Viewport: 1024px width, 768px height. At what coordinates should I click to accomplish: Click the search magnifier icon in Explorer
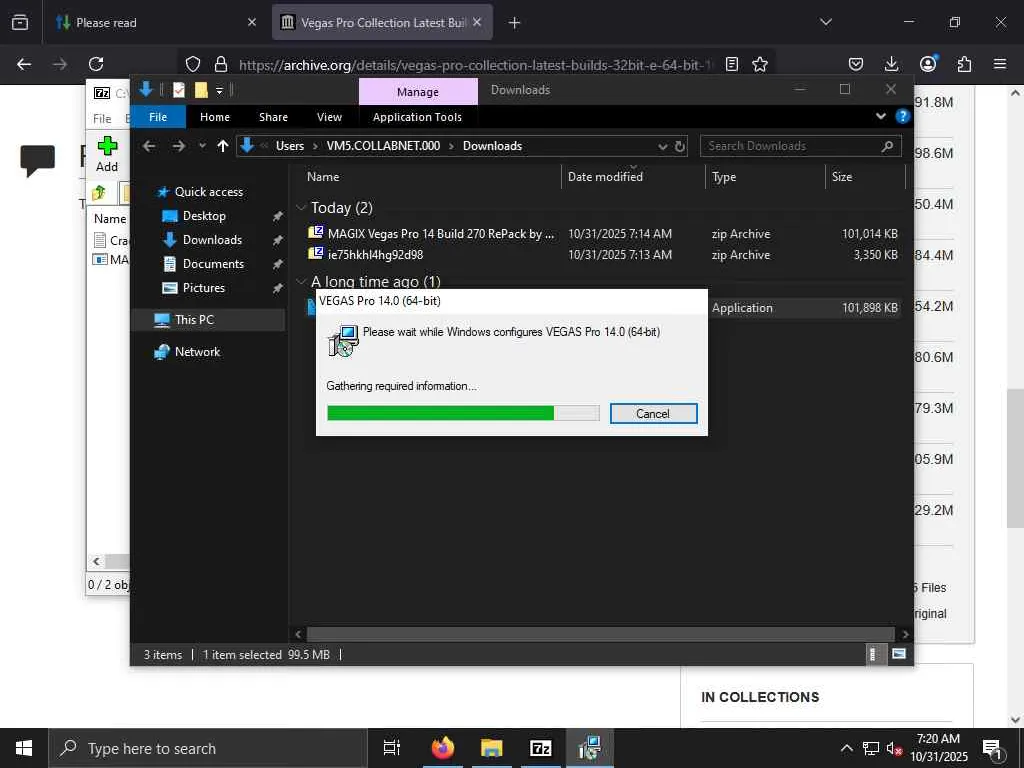887,146
